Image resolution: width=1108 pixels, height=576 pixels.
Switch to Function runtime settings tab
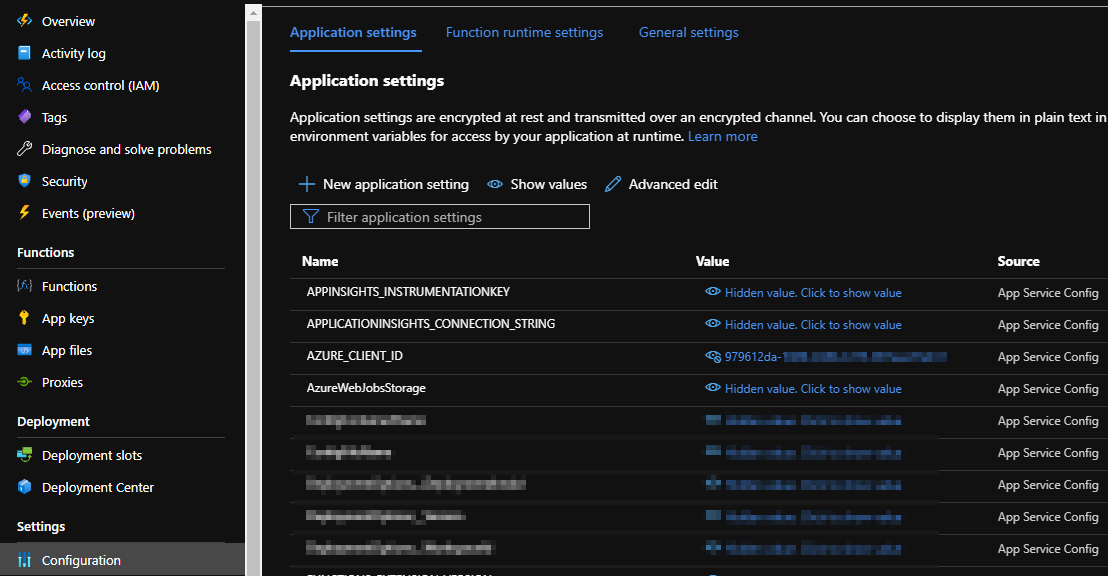[x=524, y=32]
